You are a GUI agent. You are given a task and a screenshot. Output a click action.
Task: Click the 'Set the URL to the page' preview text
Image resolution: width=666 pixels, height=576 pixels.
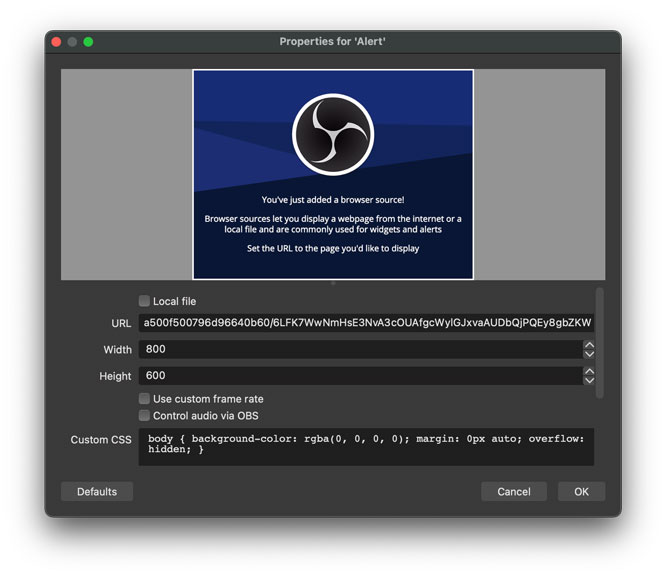click(333, 248)
